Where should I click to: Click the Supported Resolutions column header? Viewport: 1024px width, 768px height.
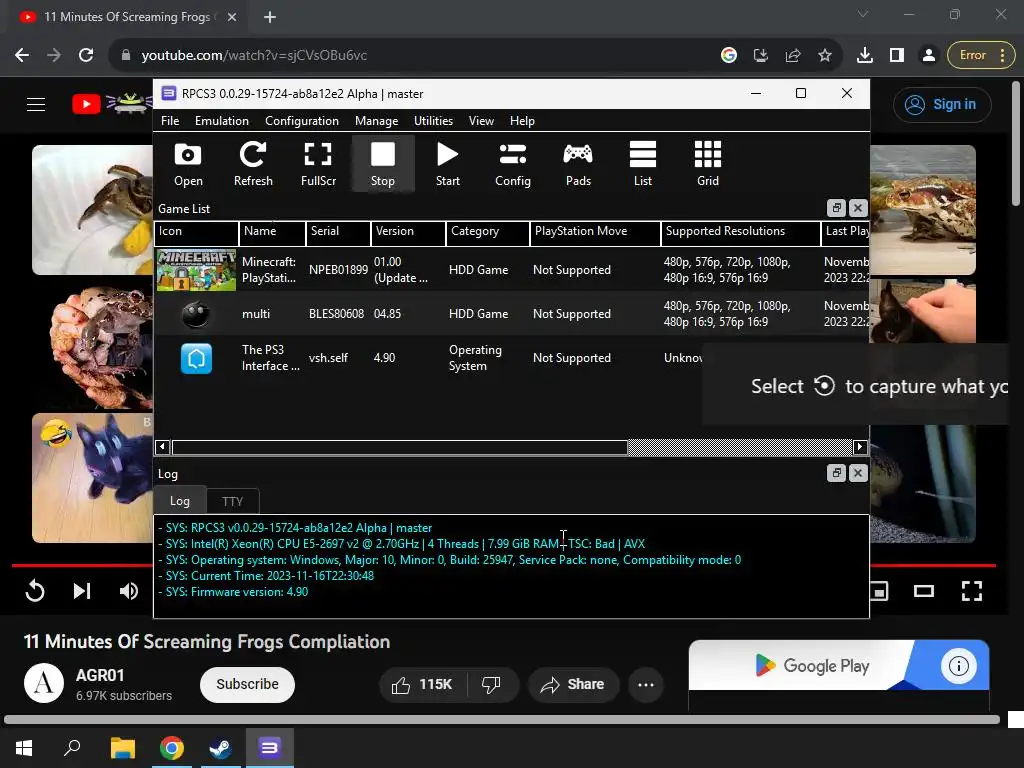pos(741,231)
